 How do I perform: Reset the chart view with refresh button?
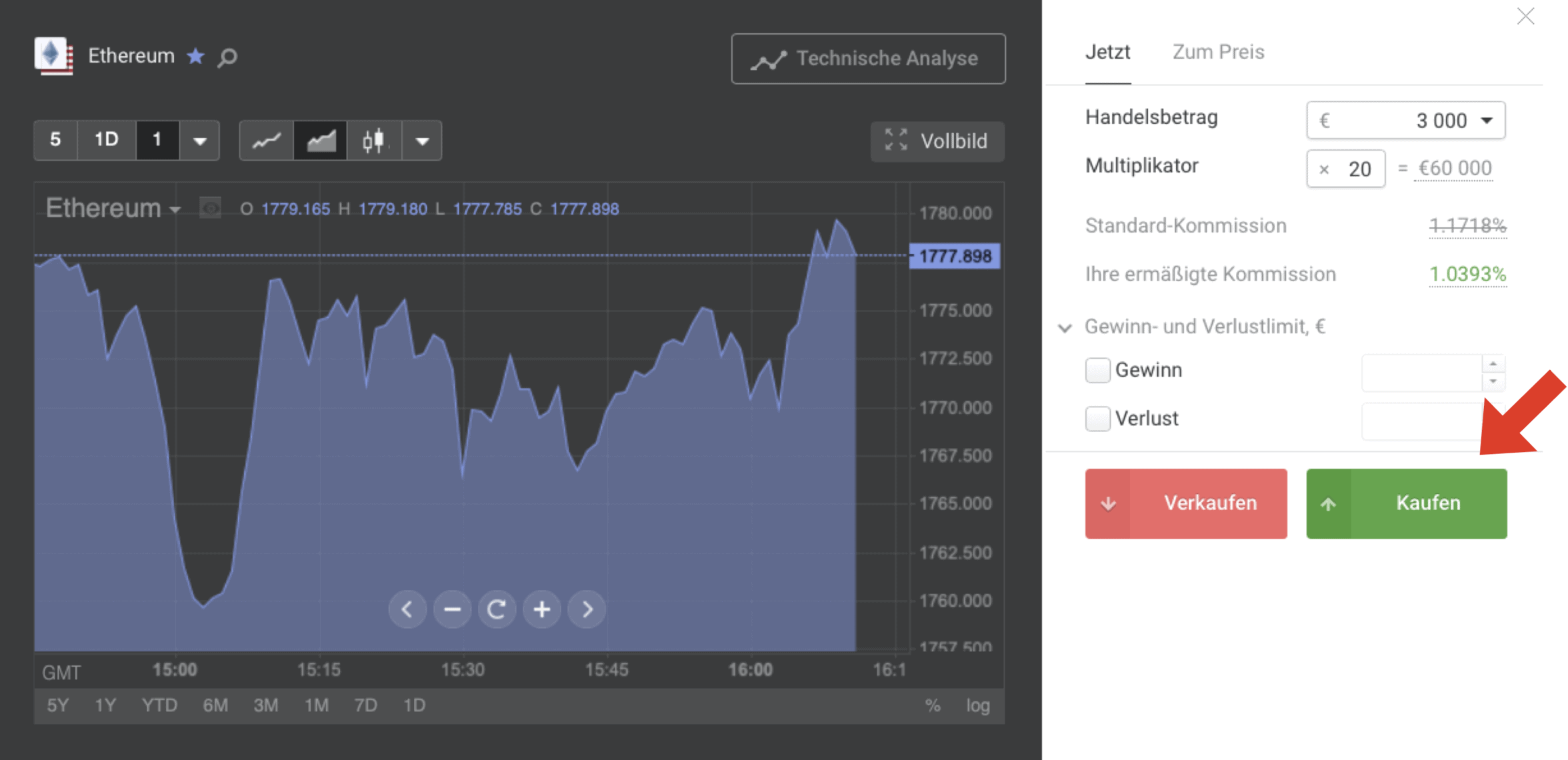click(497, 609)
